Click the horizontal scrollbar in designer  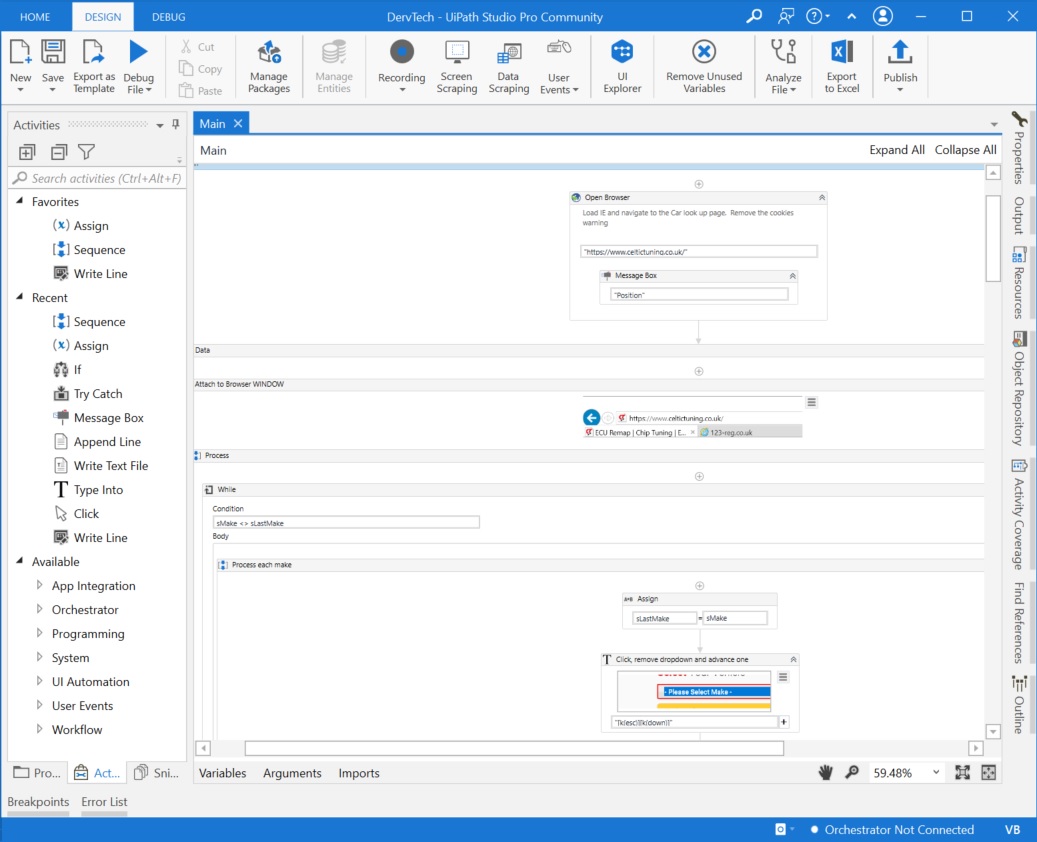pos(514,748)
